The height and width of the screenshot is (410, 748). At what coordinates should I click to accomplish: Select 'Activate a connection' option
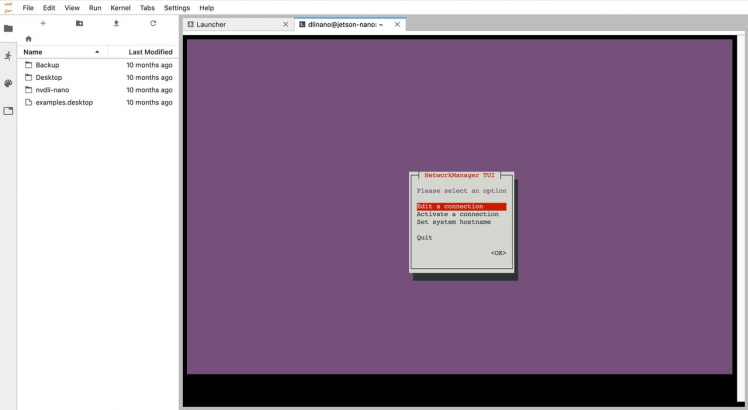point(457,214)
